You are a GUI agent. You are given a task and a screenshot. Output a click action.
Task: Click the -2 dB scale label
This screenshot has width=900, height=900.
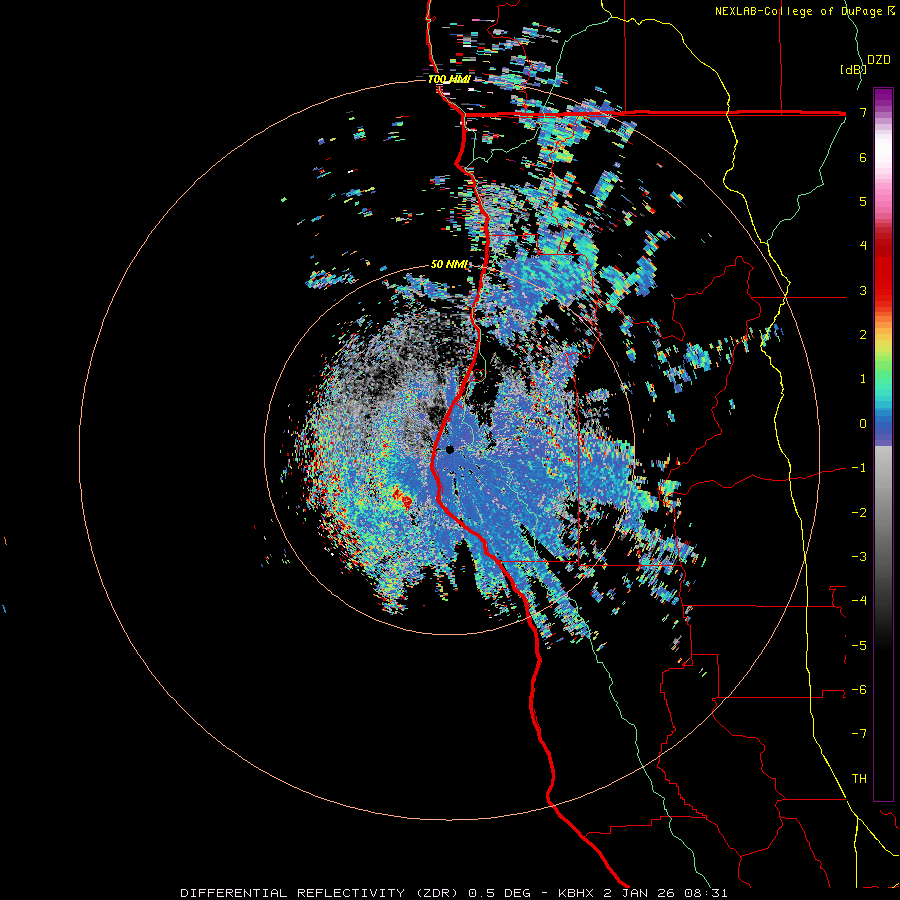click(x=859, y=513)
